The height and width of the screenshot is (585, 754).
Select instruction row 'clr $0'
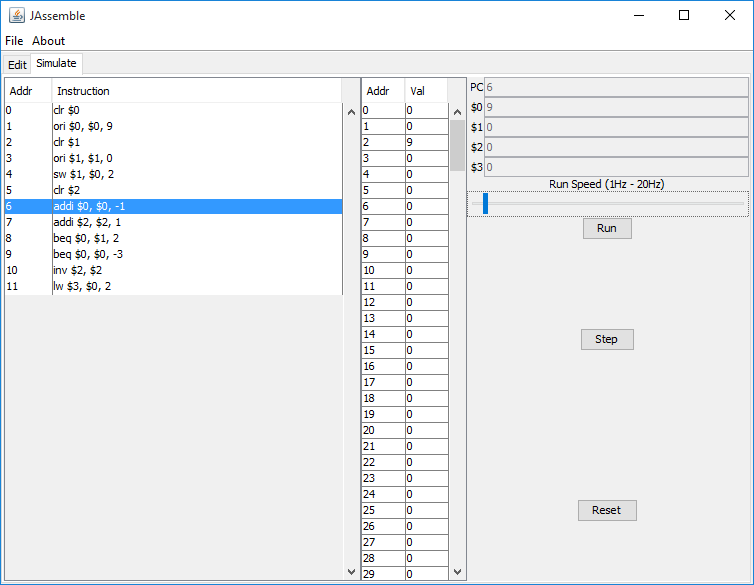pos(173,110)
